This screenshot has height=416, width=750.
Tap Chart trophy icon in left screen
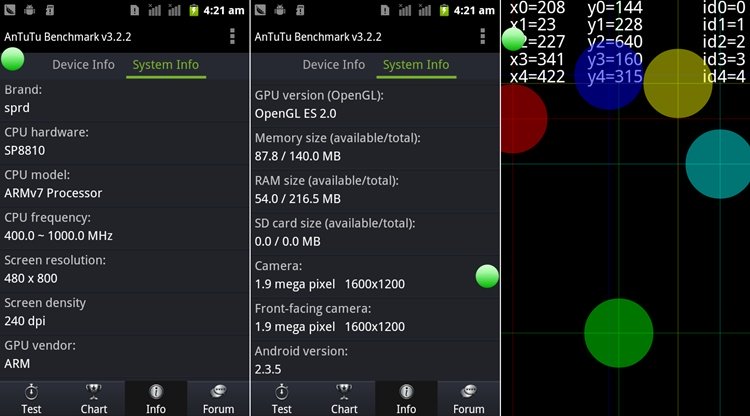94,391
